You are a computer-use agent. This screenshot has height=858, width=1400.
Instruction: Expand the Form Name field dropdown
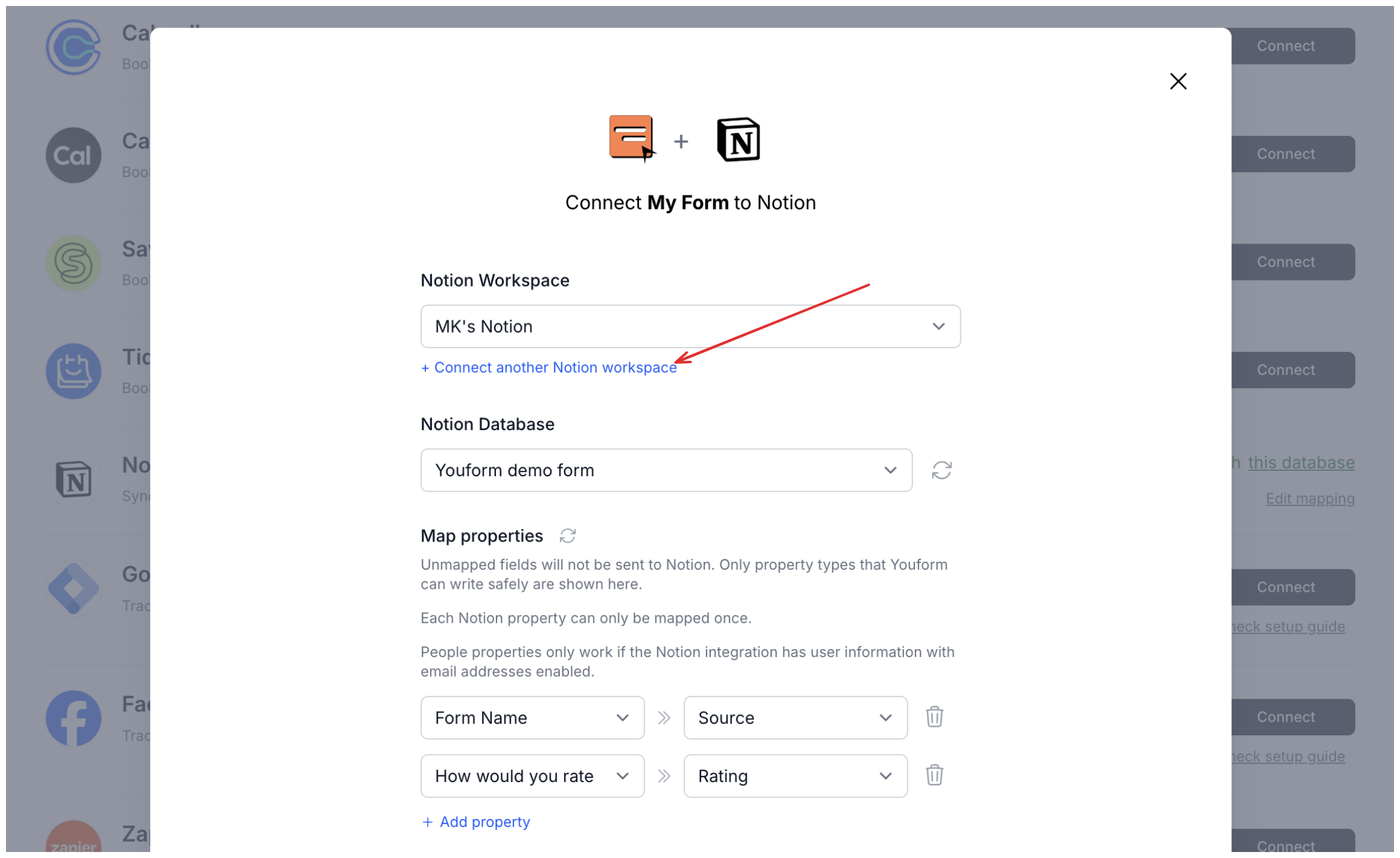(x=532, y=717)
